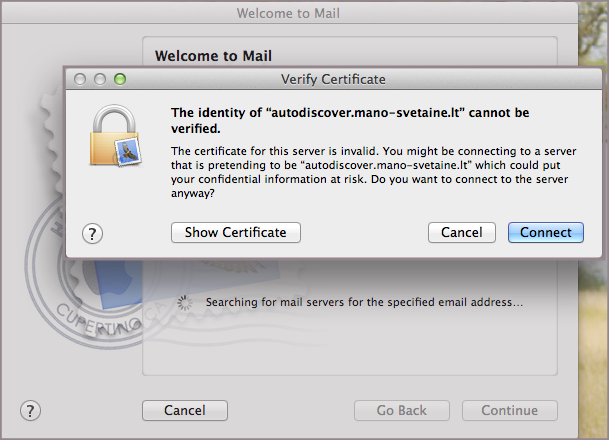Close the Verify Certificate dialog with red button

coord(80,79)
